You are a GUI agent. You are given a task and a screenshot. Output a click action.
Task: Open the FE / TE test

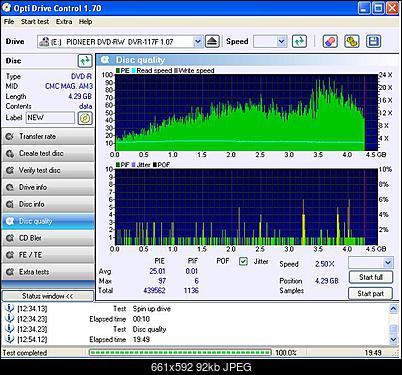[48, 255]
